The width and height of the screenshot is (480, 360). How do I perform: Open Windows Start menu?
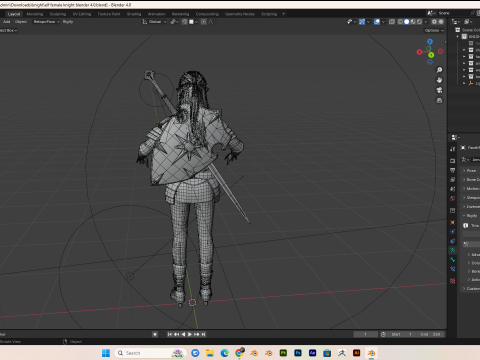coord(106,353)
